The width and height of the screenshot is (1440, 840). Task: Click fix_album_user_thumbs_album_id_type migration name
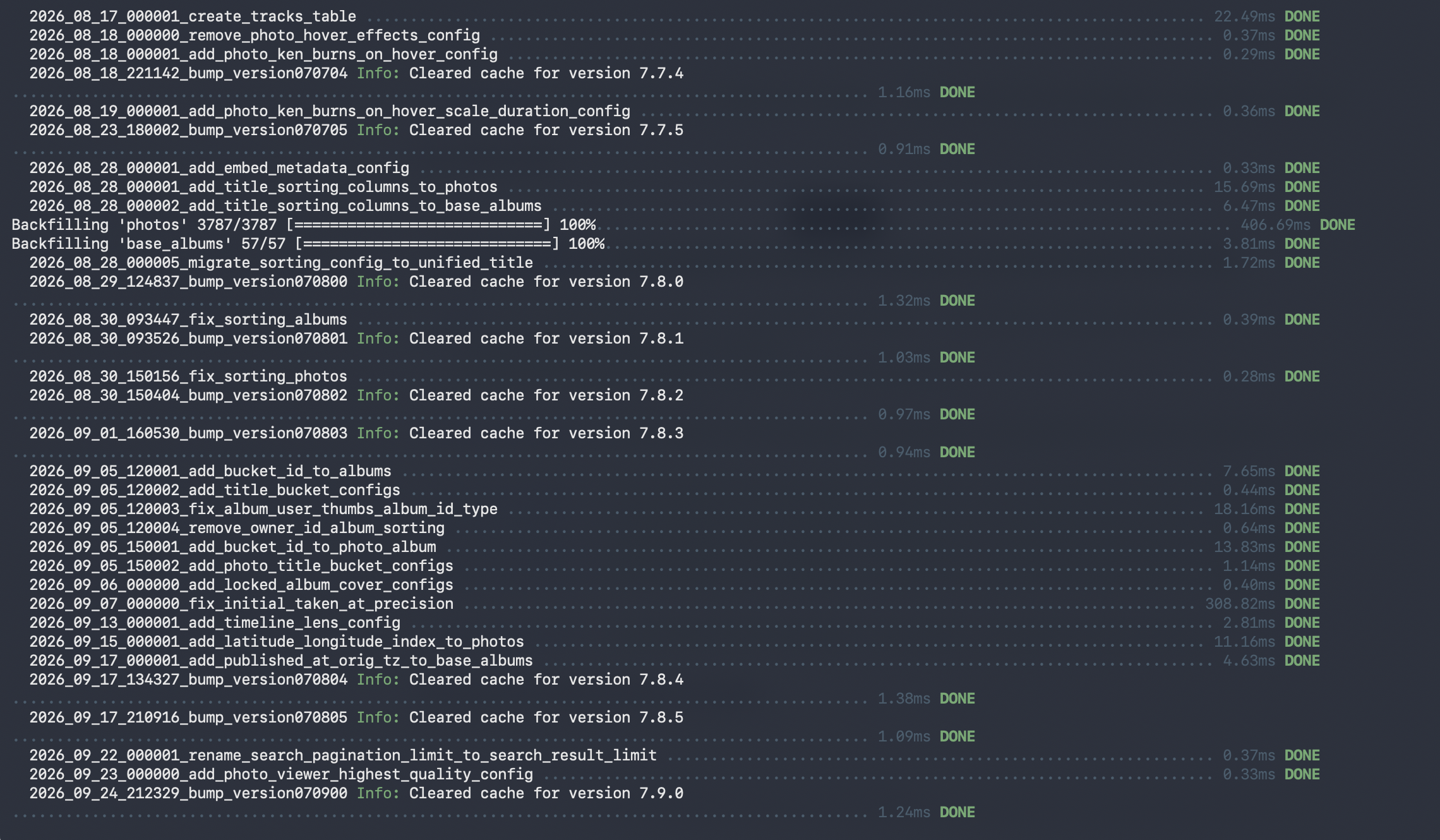(x=263, y=509)
